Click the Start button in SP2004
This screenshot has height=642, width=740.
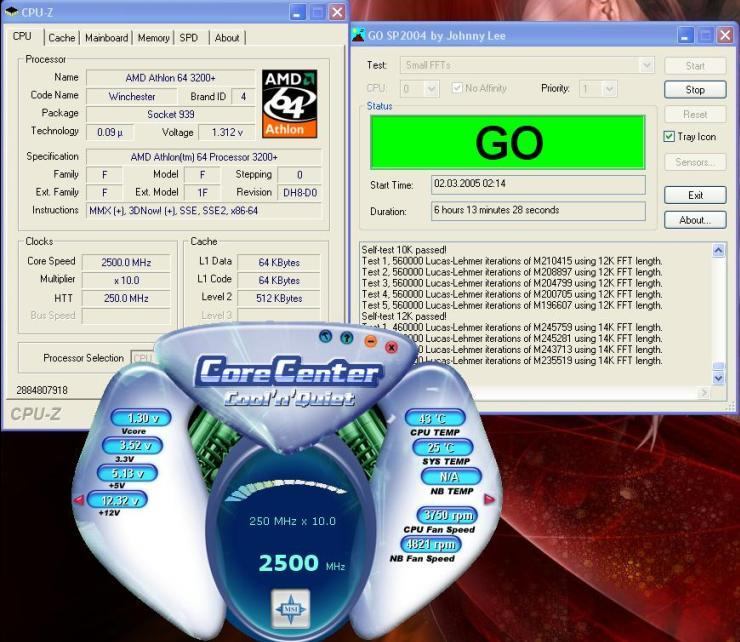[695, 66]
